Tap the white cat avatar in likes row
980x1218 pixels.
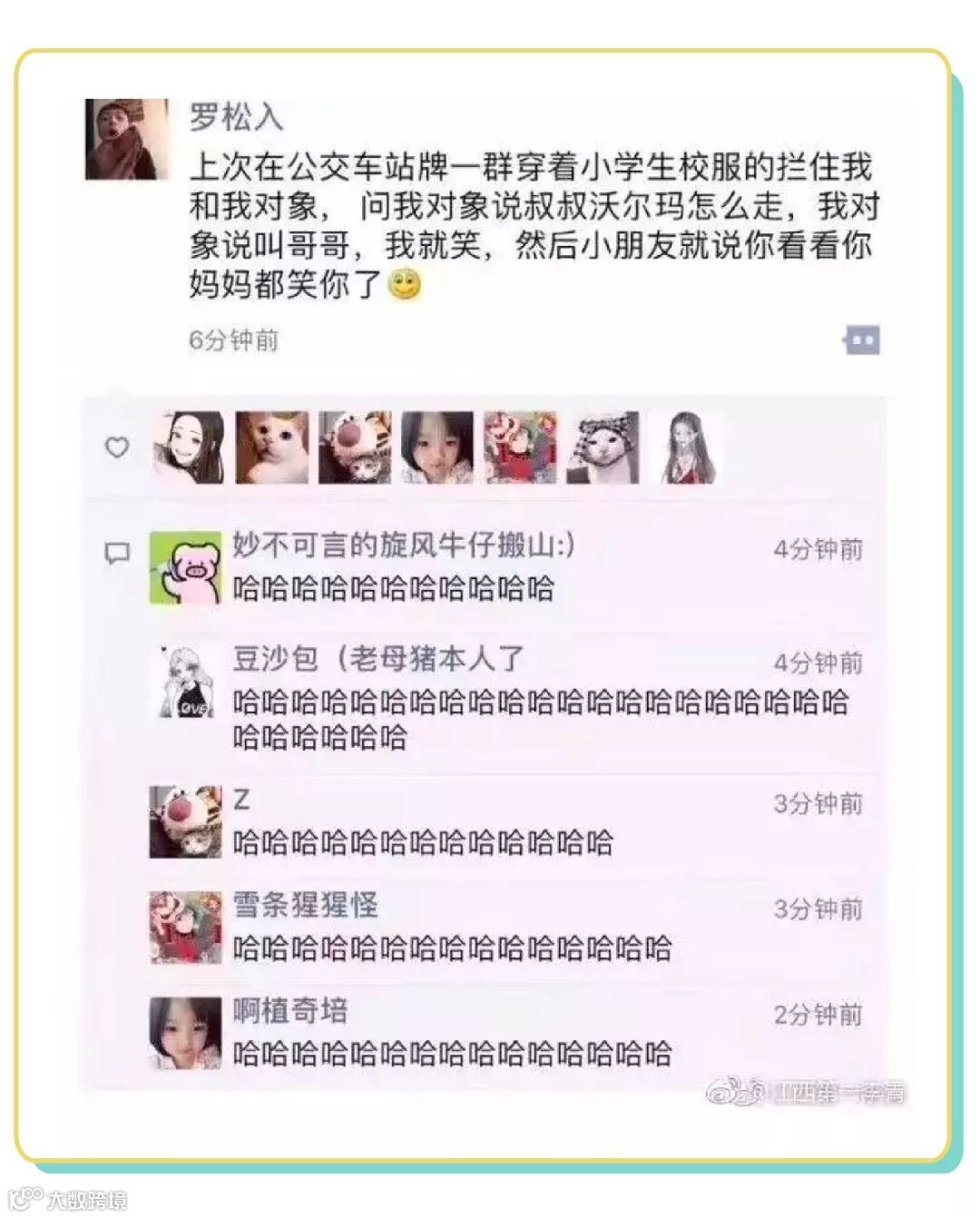pyautogui.click(x=272, y=447)
